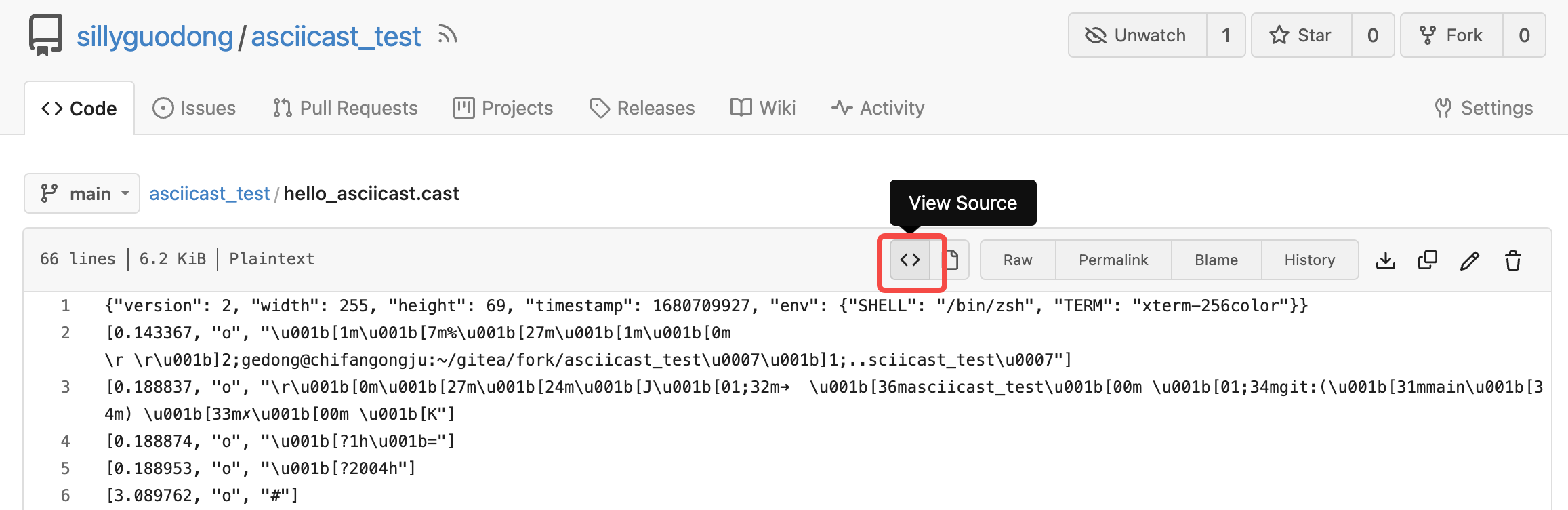Viewport: 1568px width, 510px height.
Task: Click the "Plaintext" language label
Action: click(272, 259)
